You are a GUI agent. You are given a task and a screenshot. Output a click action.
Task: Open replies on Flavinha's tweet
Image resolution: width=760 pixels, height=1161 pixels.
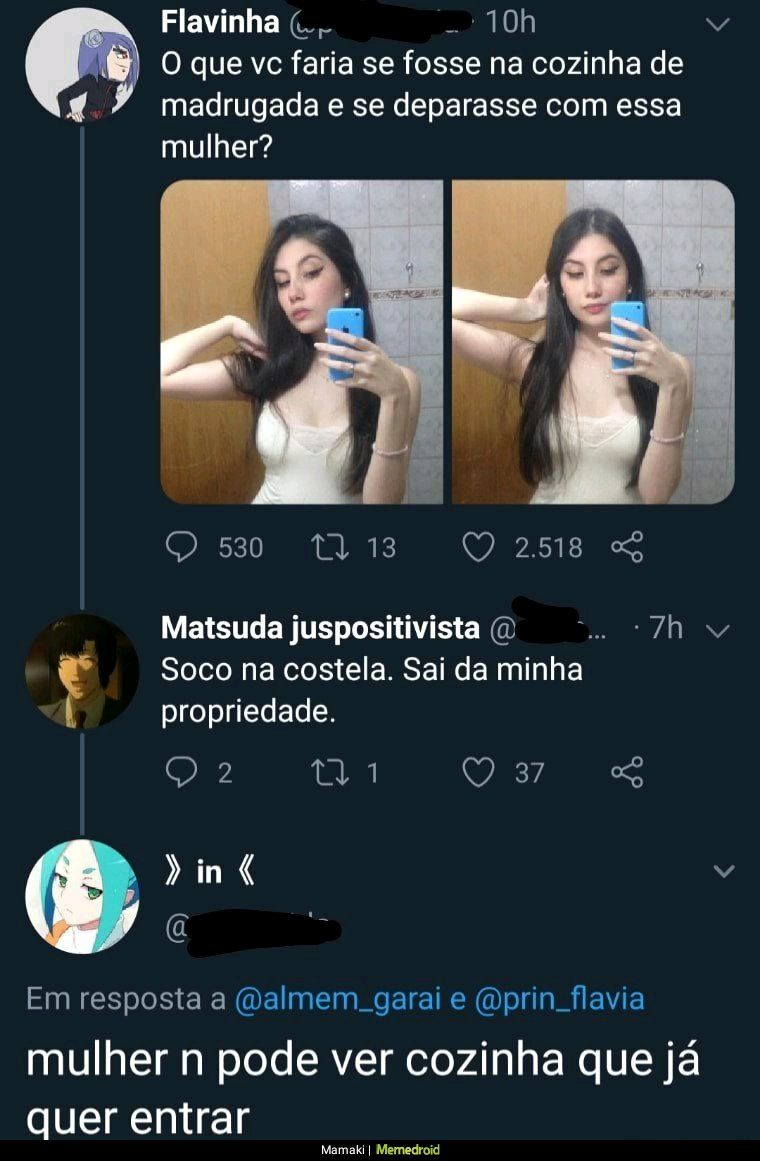[181, 547]
